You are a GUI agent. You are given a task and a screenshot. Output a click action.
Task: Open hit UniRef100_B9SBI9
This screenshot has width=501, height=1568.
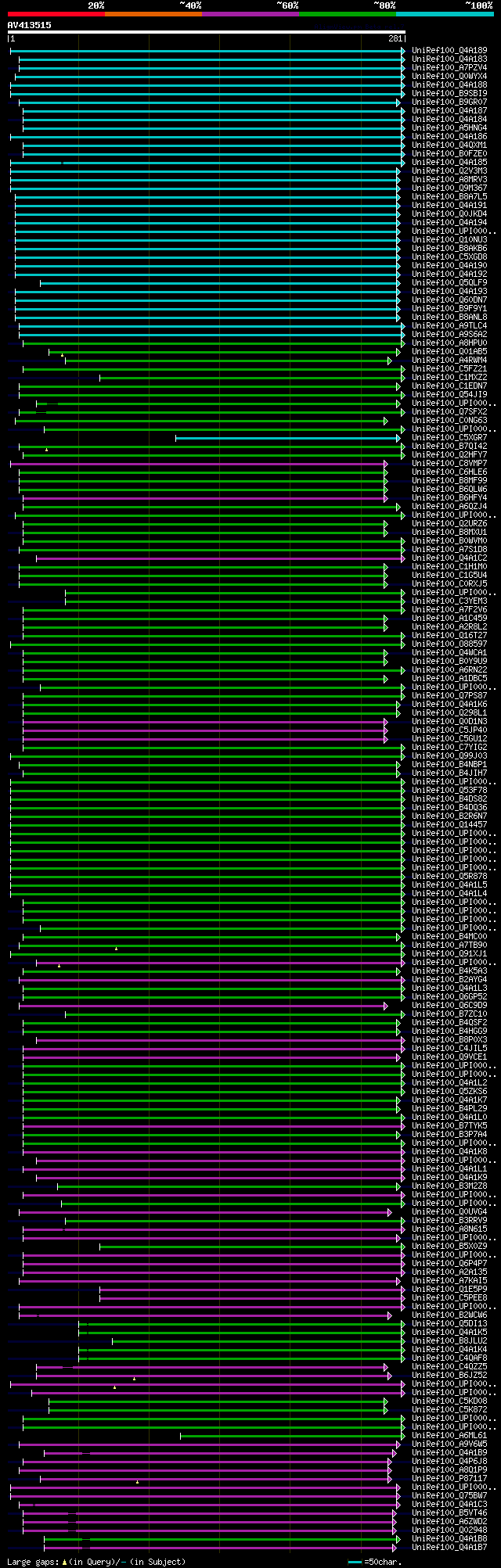point(449,94)
